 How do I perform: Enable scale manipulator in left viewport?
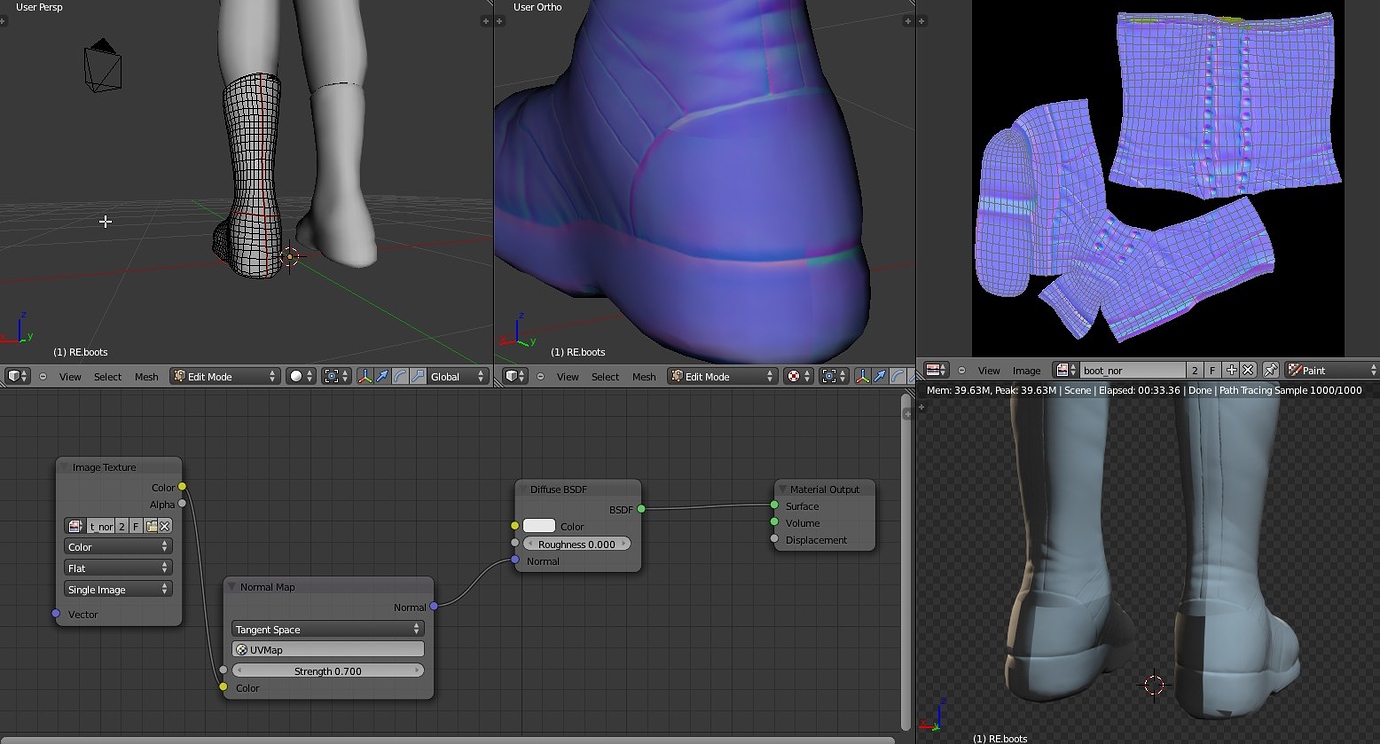point(418,376)
